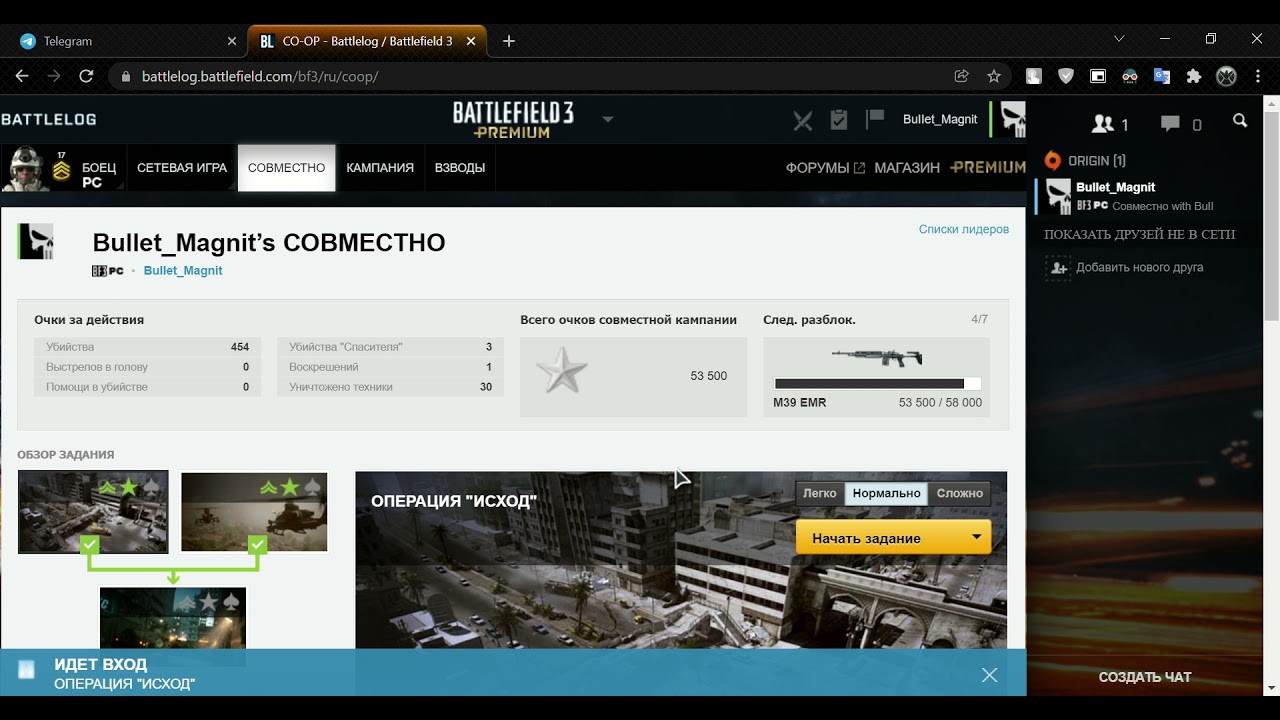Click the shield extension icon
Screen dimensions: 1280x720
click(x=1066, y=76)
